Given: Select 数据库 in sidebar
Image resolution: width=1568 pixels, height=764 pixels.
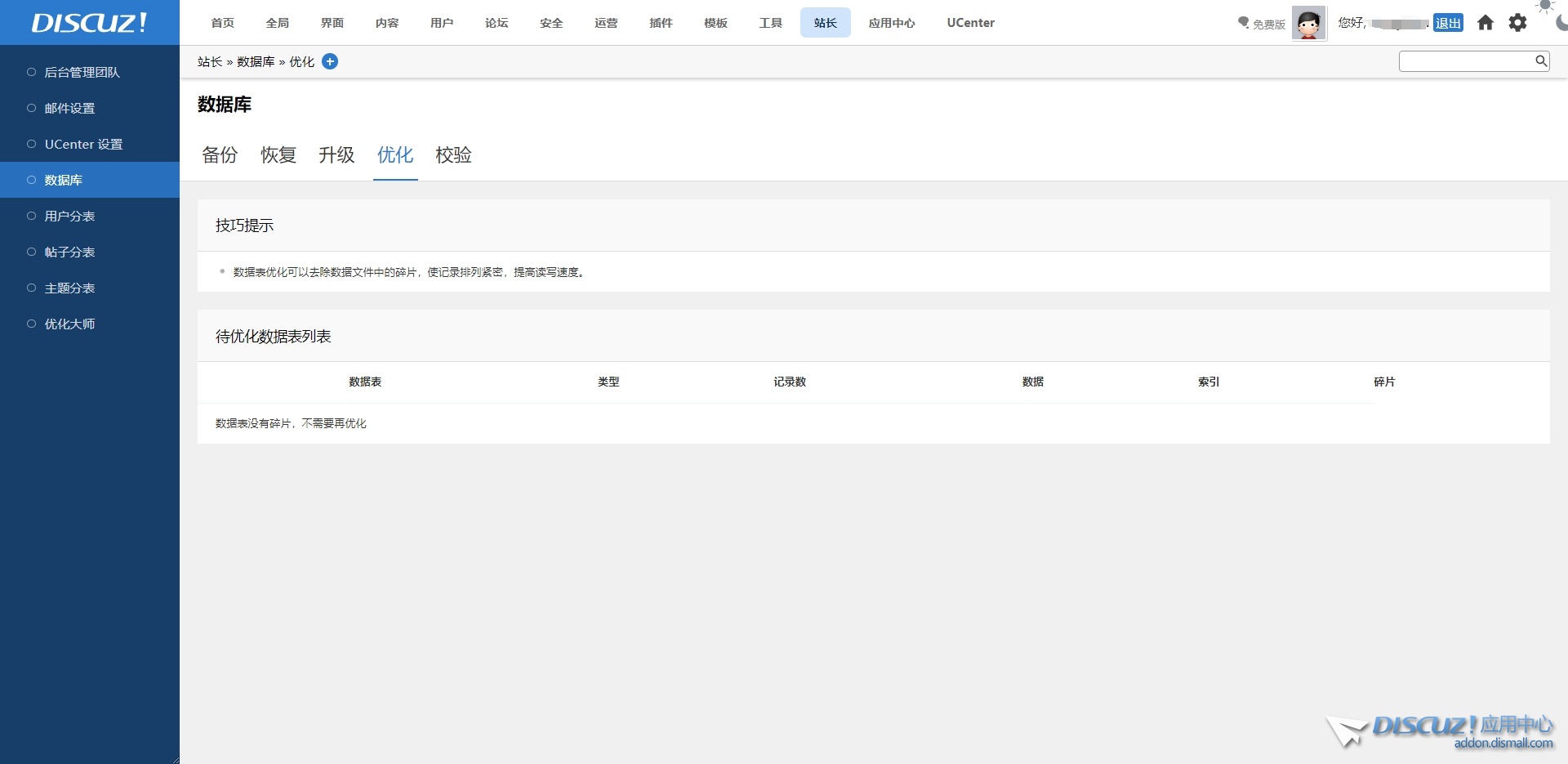Looking at the screenshot, I should click(90, 180).
